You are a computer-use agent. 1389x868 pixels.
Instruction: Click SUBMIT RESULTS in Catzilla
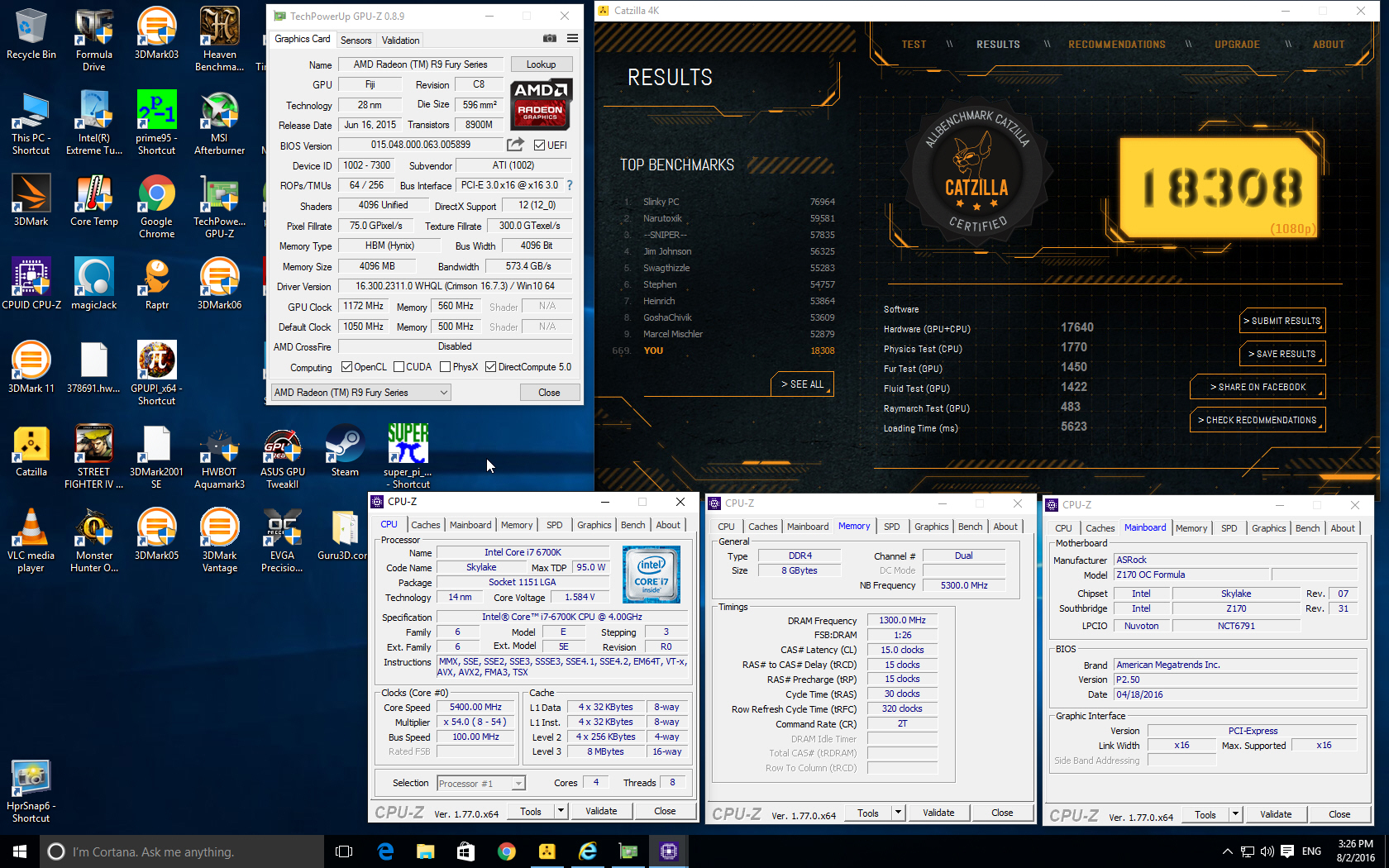tap(1282, 321)
